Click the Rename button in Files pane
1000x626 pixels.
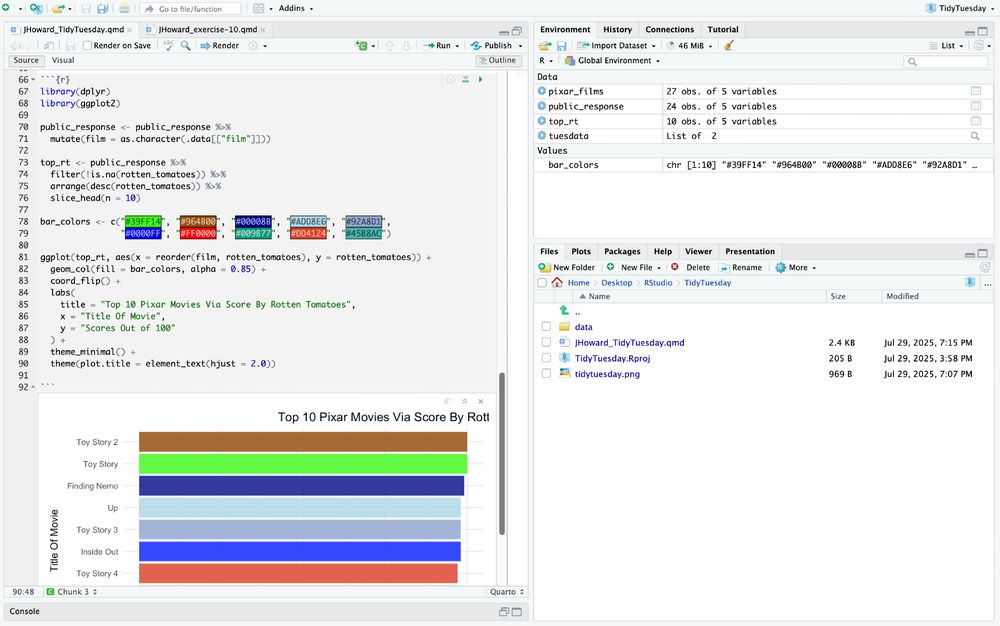click(x=740, y=267)
